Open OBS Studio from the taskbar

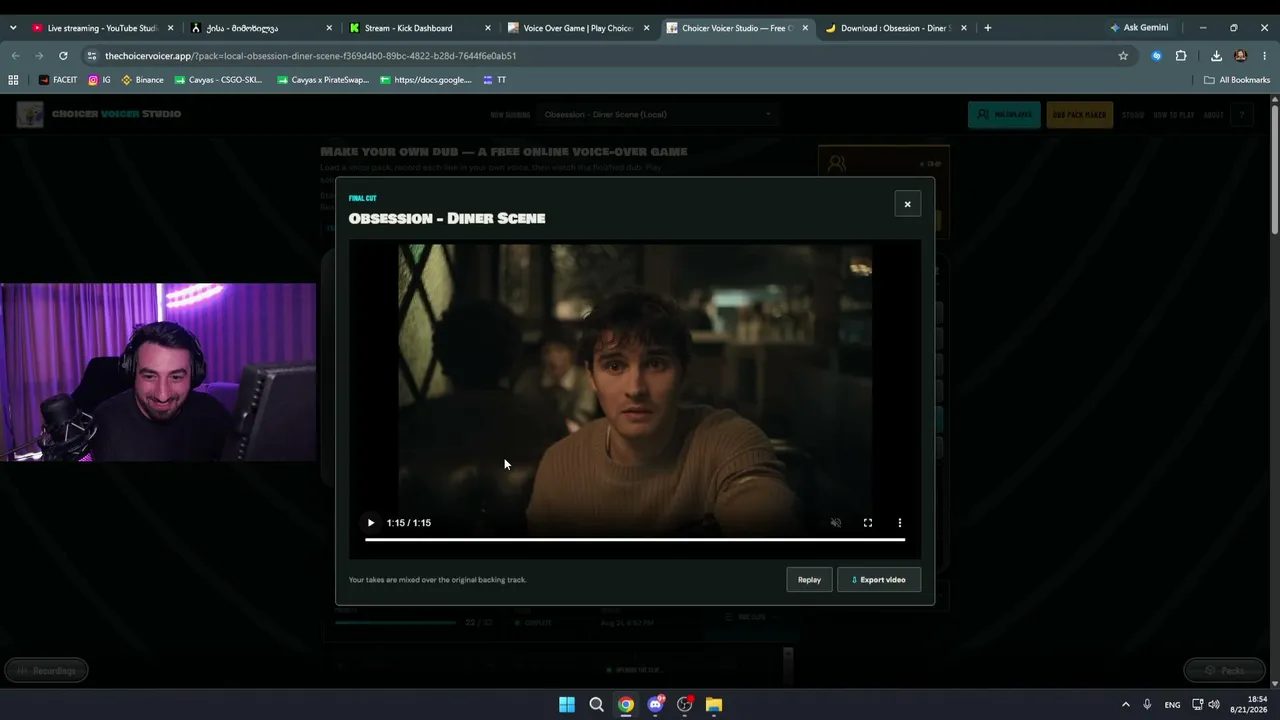[x=685, y=705]
